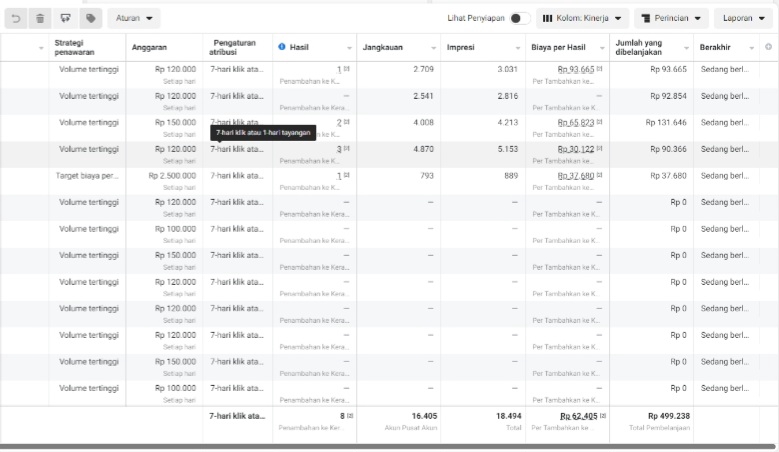The image size is (779, 452).
Task: Click the Rp 2.500.000 budget cell
Action: (172, 176)
